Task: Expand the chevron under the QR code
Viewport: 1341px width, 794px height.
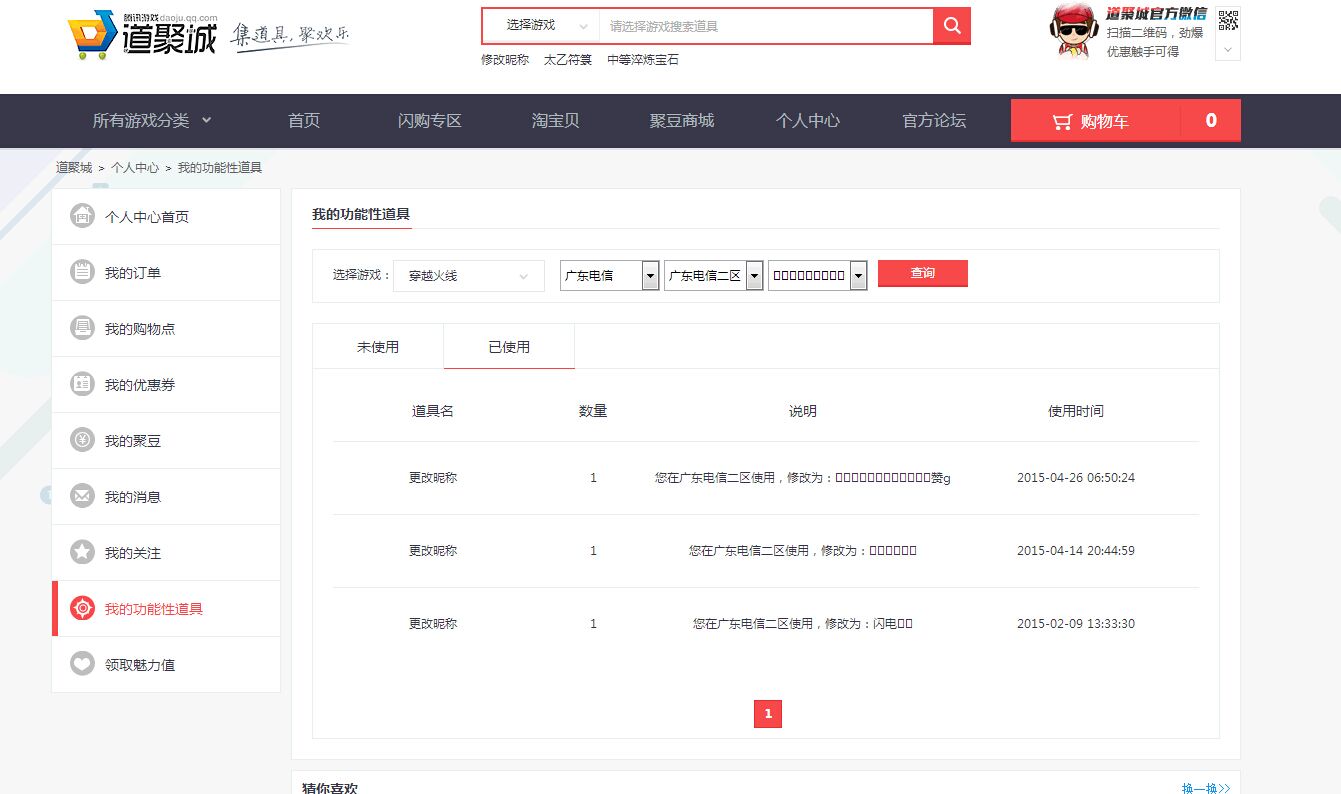Action: click(x=1228, y=48)
